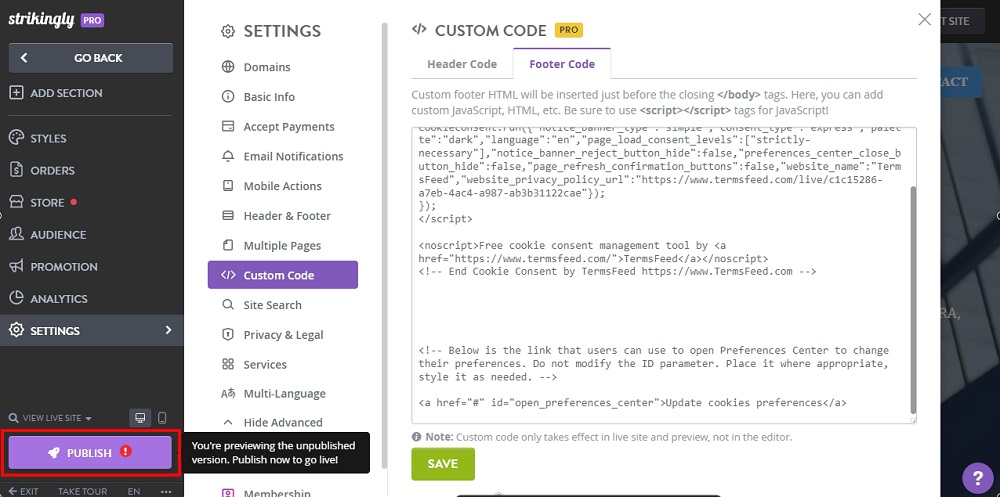The width and height of the screenshot is (1000, 497).
Task: Open Audience via people icon
Action: [17, 234]
